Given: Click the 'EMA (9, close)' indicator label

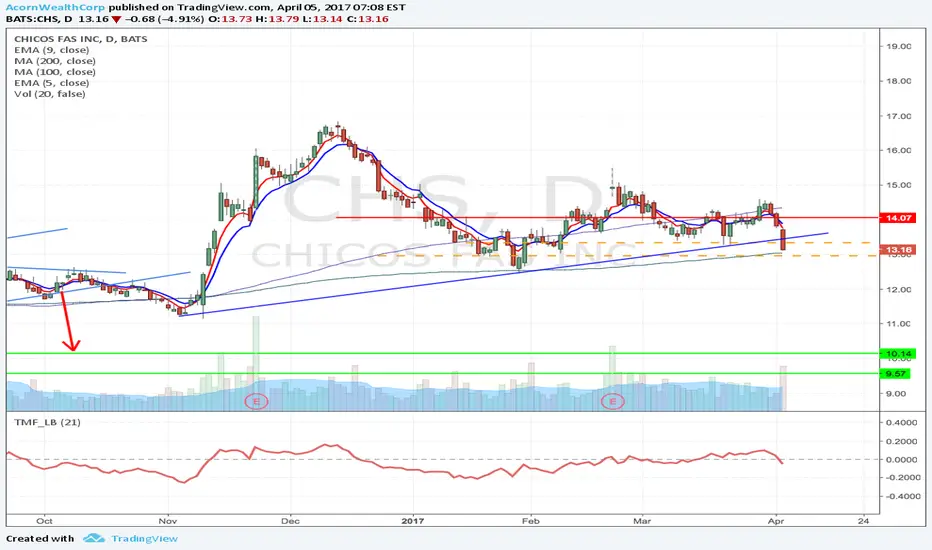Looking at the screenshot, I should [52, 50].
